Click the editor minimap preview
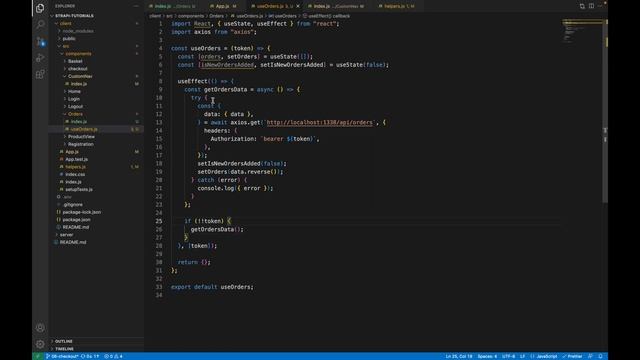Screen dimensions: 640x360 pyautogui.click(x=582, y=31)
